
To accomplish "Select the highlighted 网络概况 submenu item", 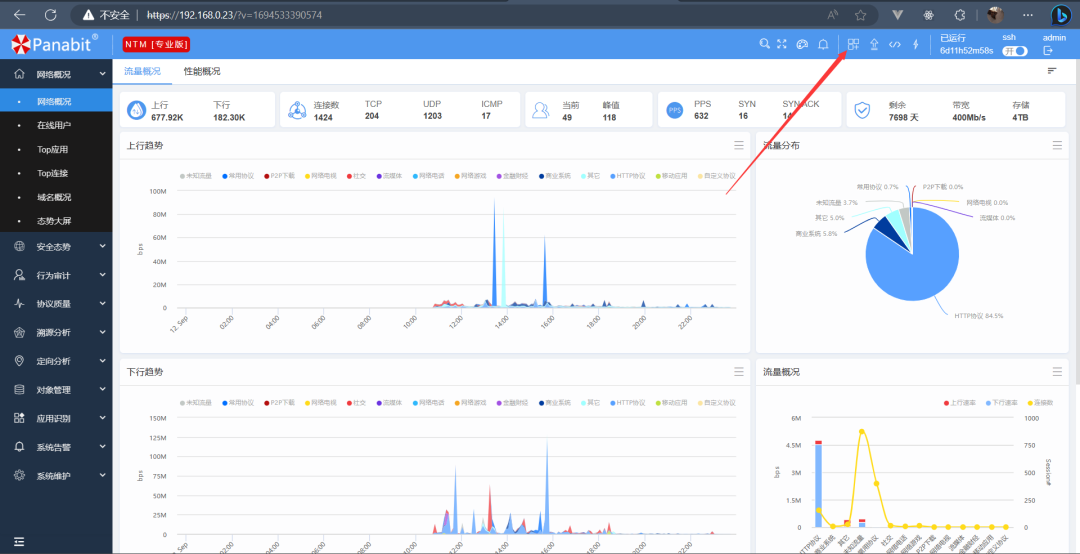I will coord(56,101).
